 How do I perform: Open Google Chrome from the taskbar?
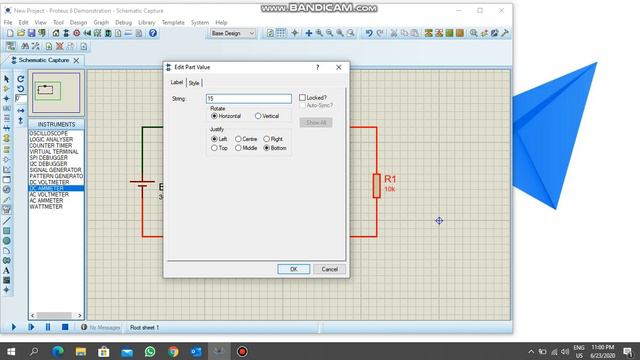click(x=173, y=351)
